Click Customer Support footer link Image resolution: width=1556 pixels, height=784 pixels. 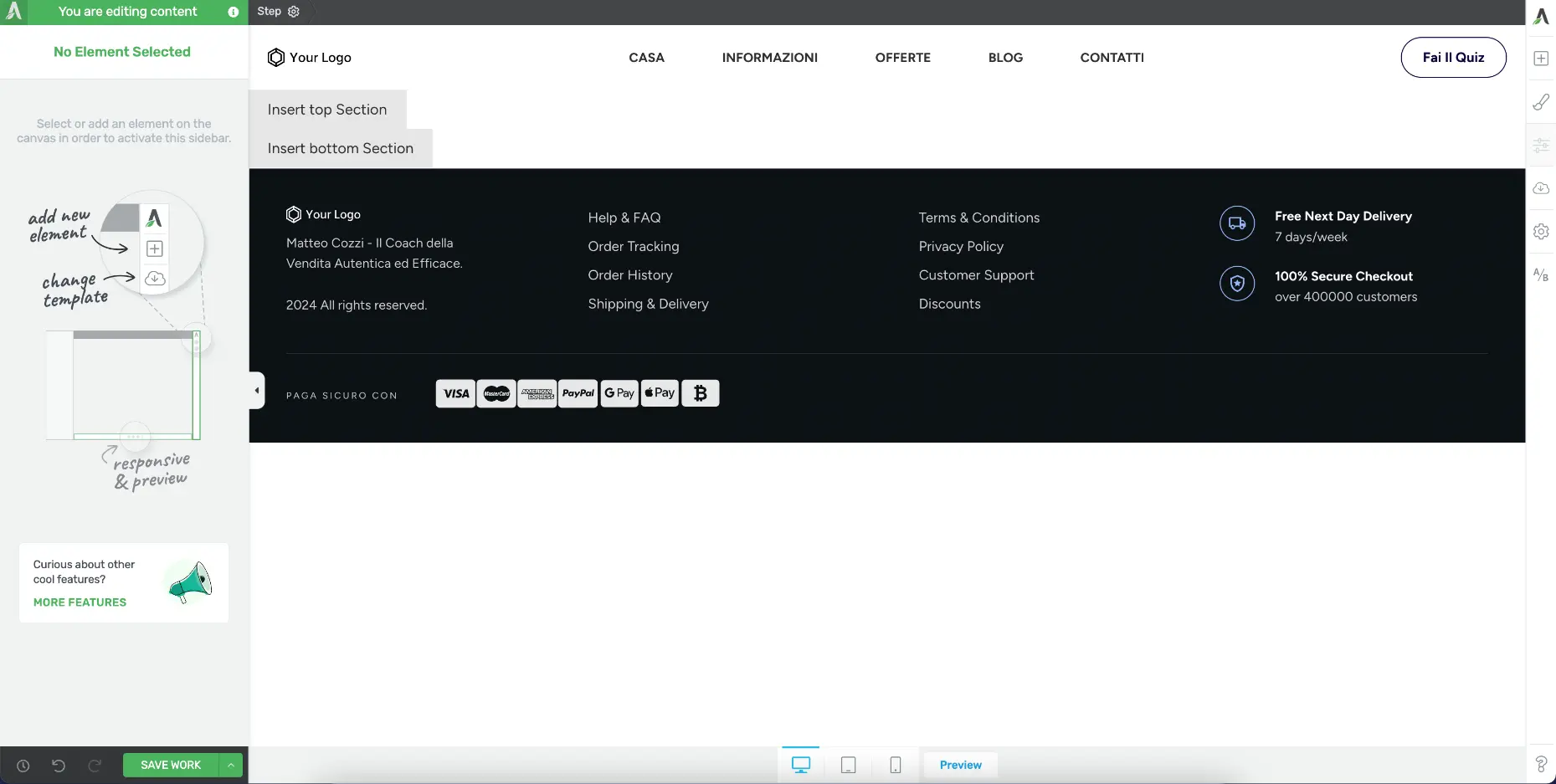click(977, 275)
